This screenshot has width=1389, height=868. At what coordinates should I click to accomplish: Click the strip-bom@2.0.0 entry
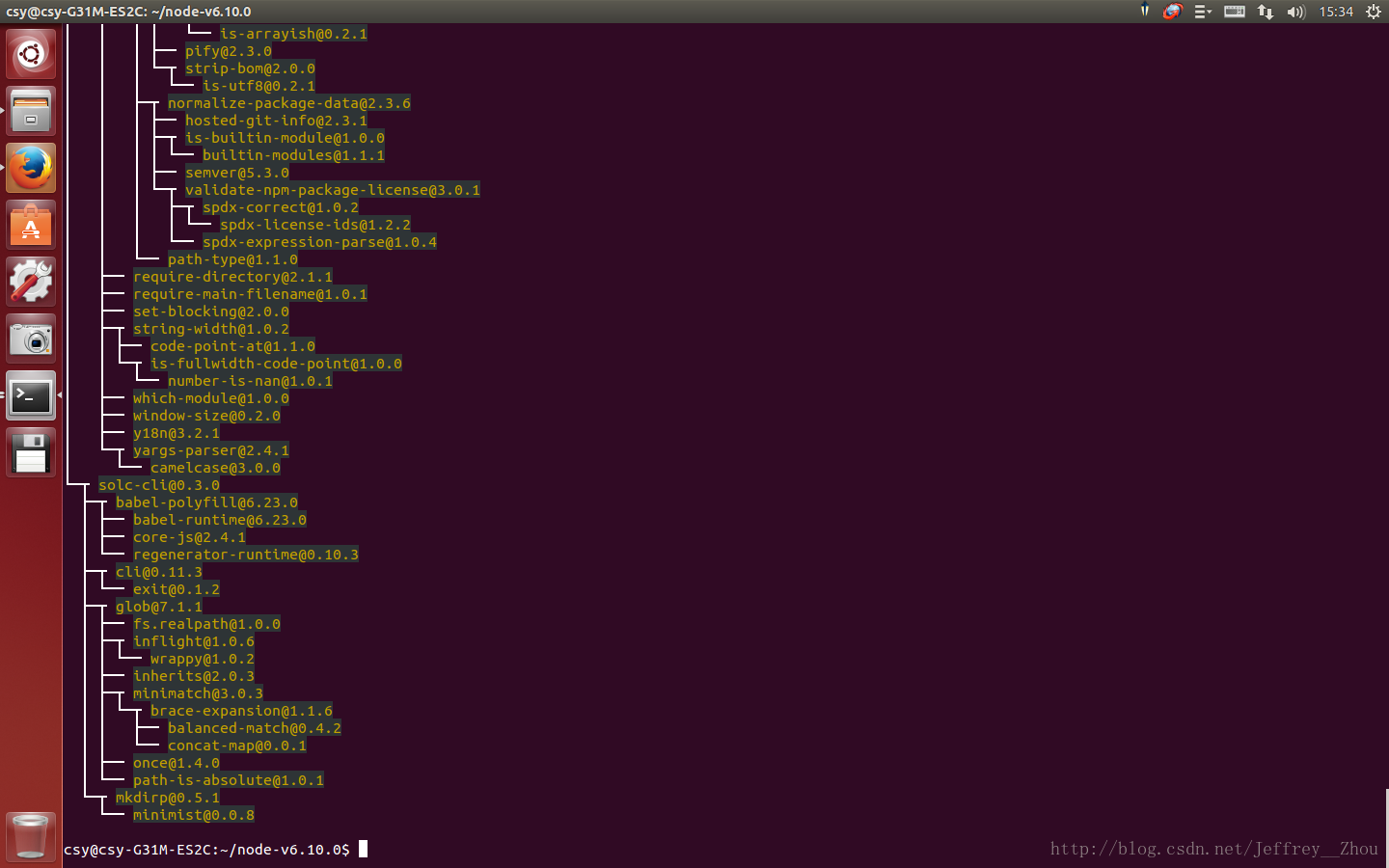(250, 68)
